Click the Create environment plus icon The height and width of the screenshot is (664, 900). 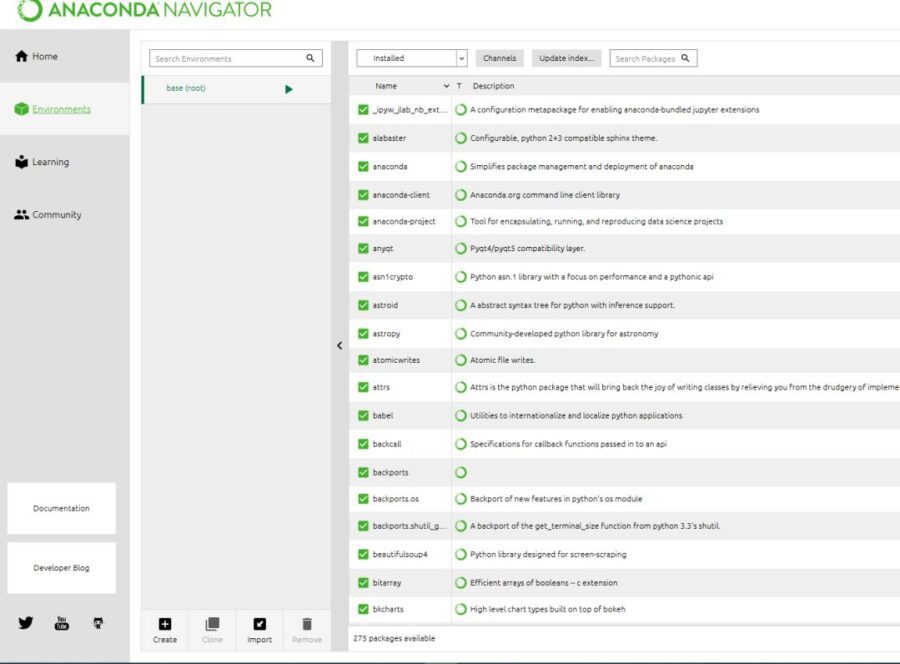coord(165,624)
